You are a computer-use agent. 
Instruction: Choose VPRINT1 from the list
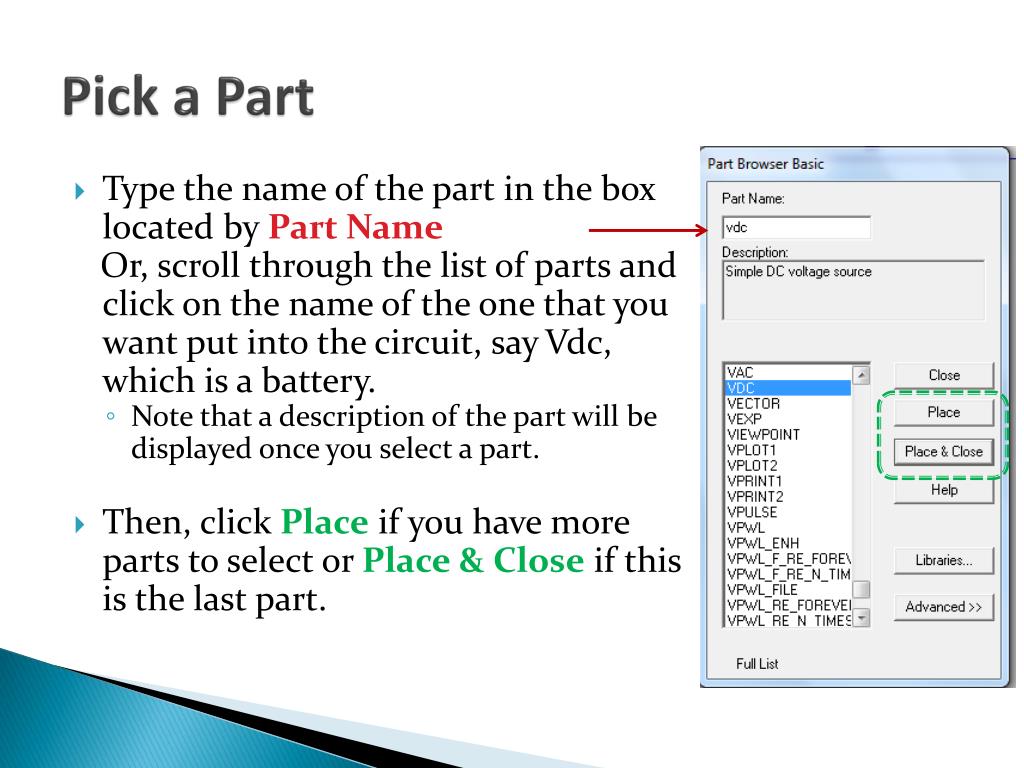(788, 481)
